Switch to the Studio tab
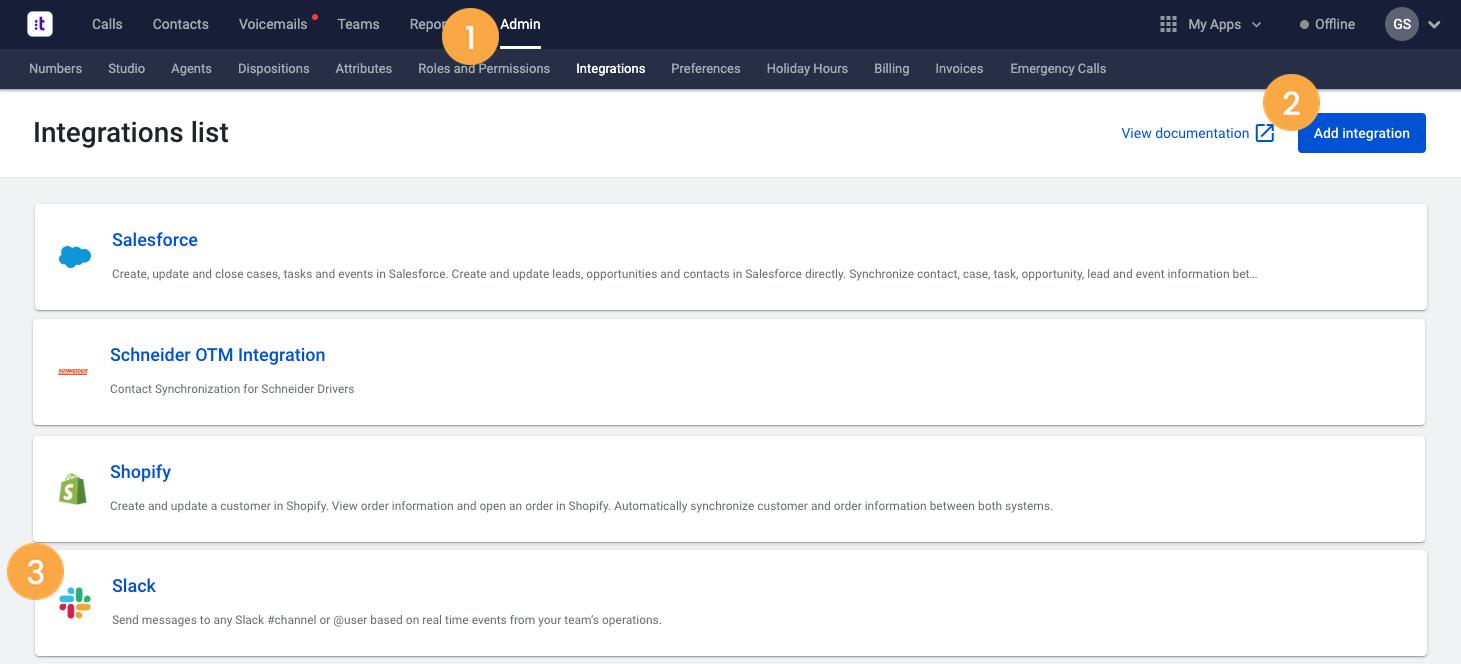This screenshot has width=1461, height=664. click(127, 69)
